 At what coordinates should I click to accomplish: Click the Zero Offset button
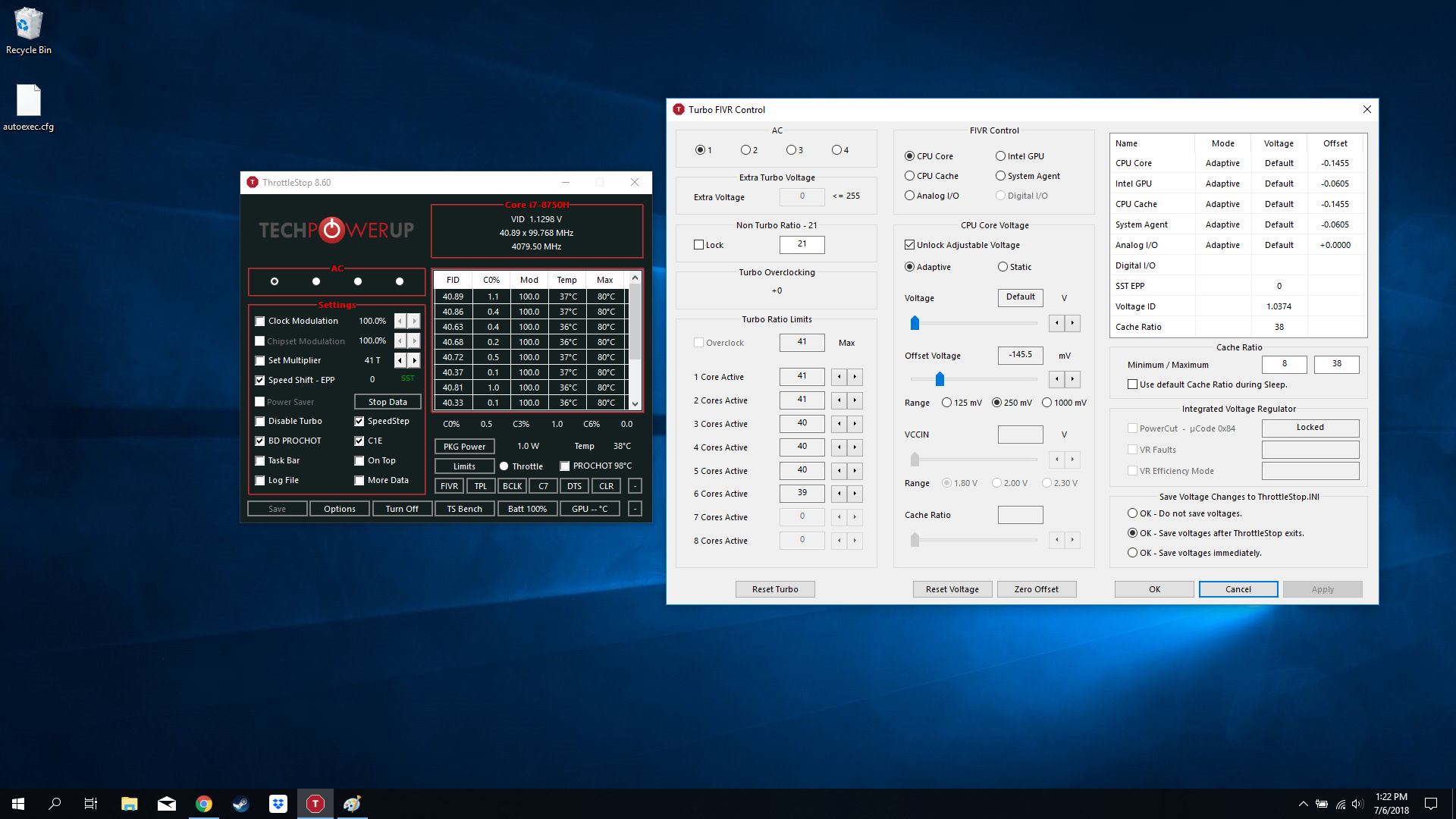1036,589
